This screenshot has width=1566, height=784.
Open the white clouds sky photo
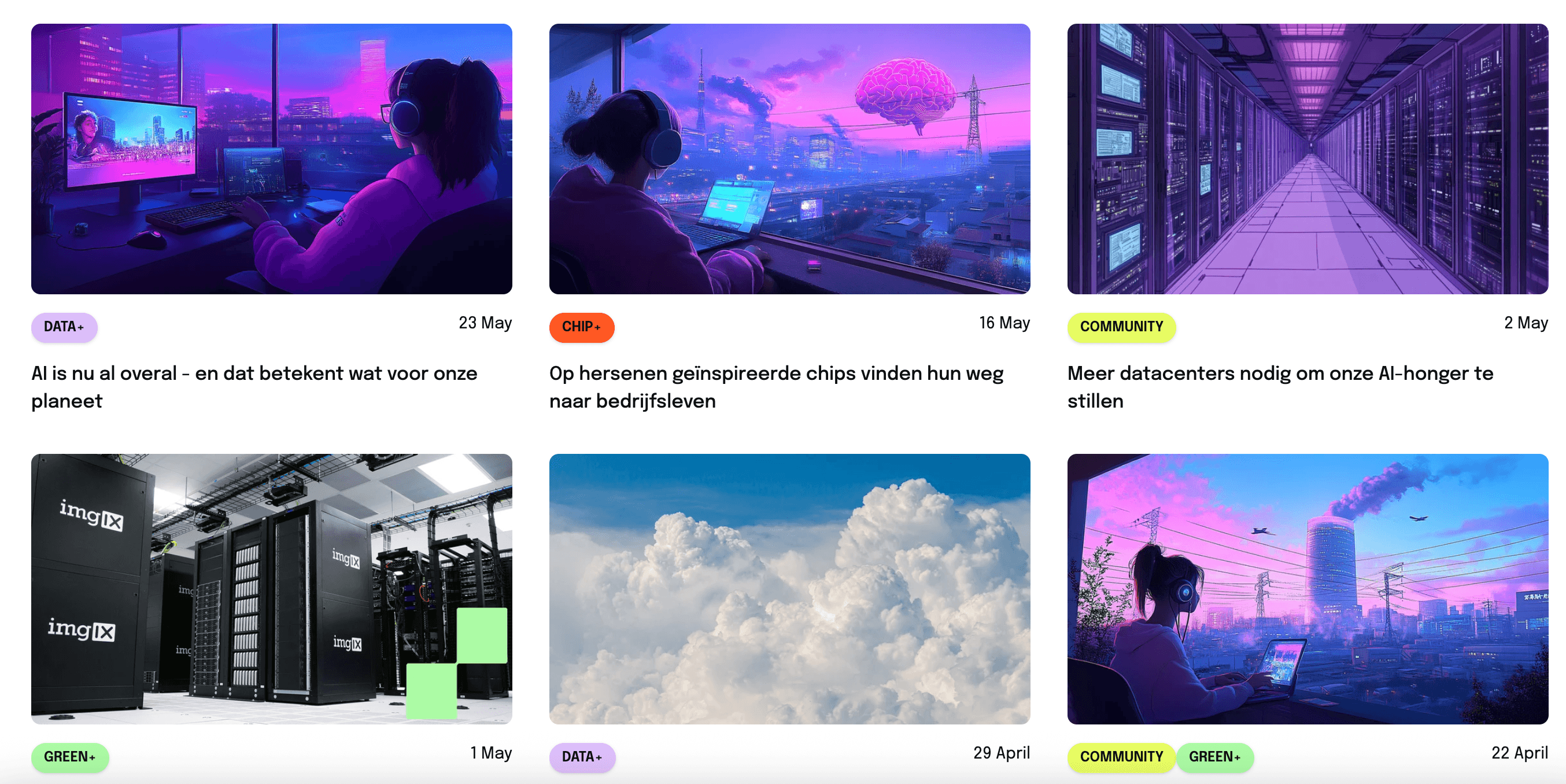click(790, 589)
